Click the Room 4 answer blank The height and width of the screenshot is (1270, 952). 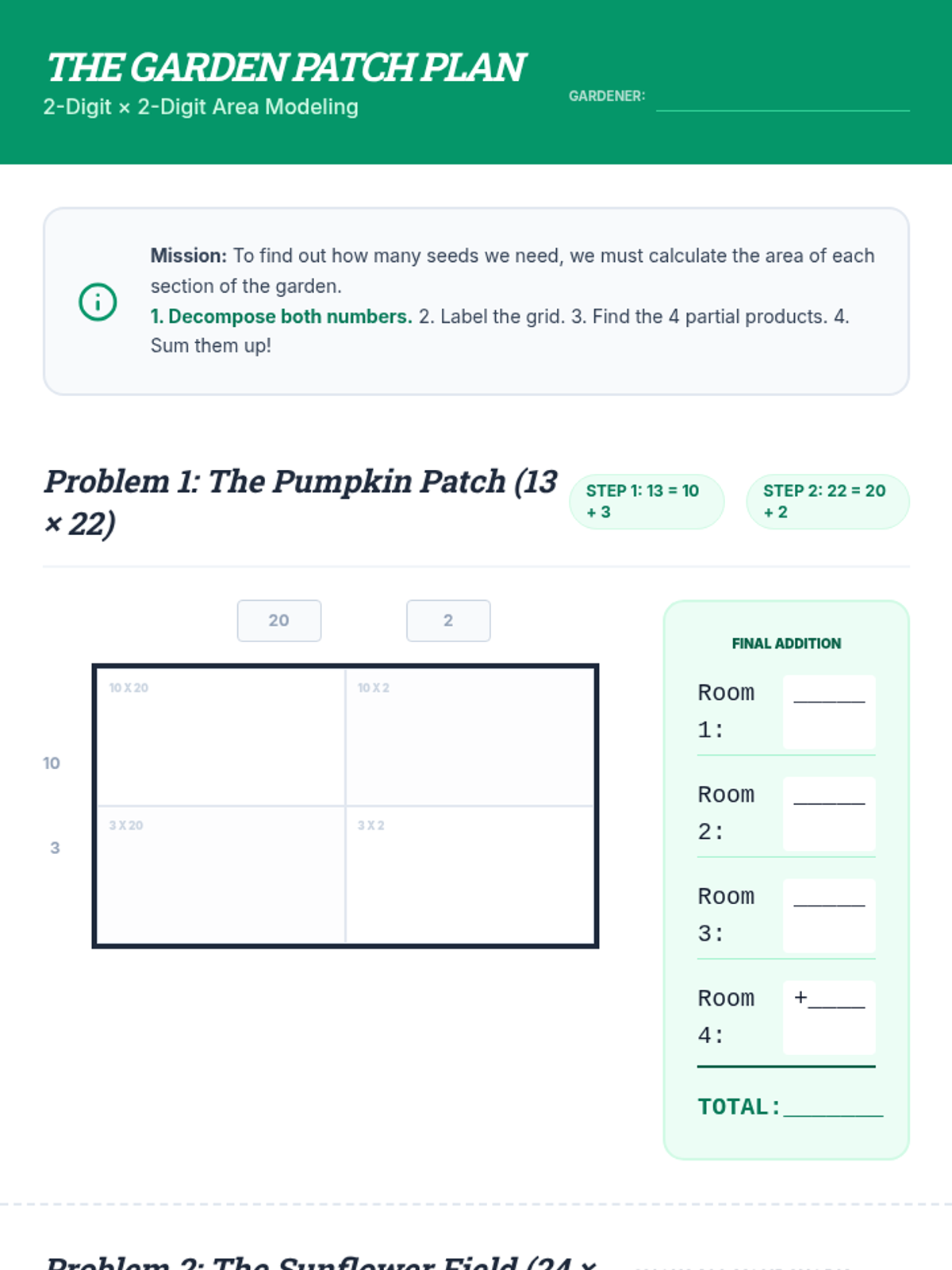[x=829, y=1017]
